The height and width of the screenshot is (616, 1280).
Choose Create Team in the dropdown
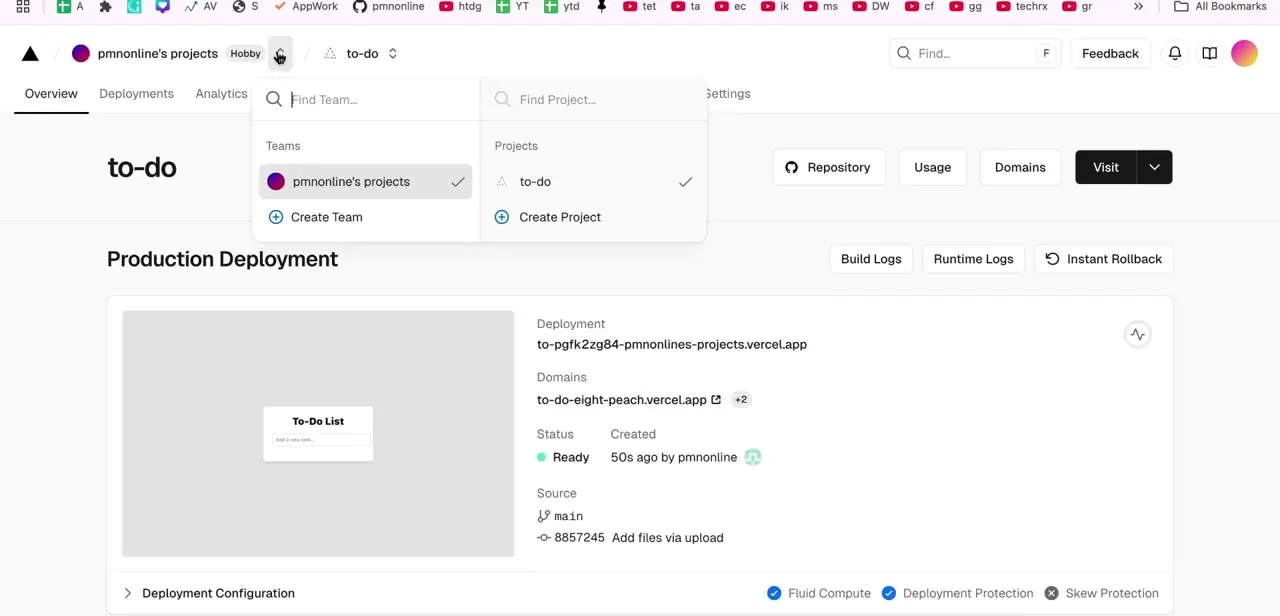(365, 217)
